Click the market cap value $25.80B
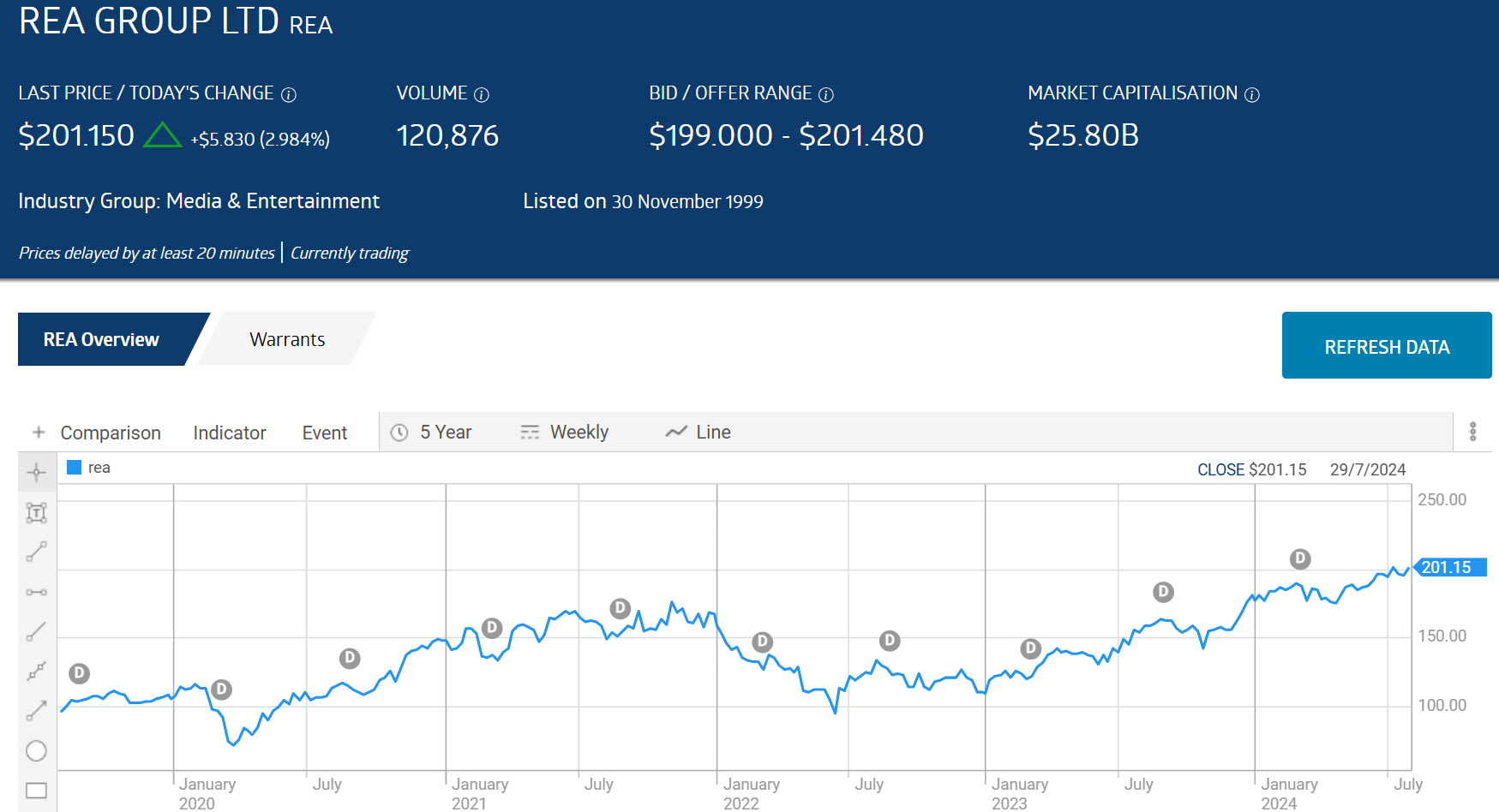This screenshot has width=1499, height=812. point(1083,135)
